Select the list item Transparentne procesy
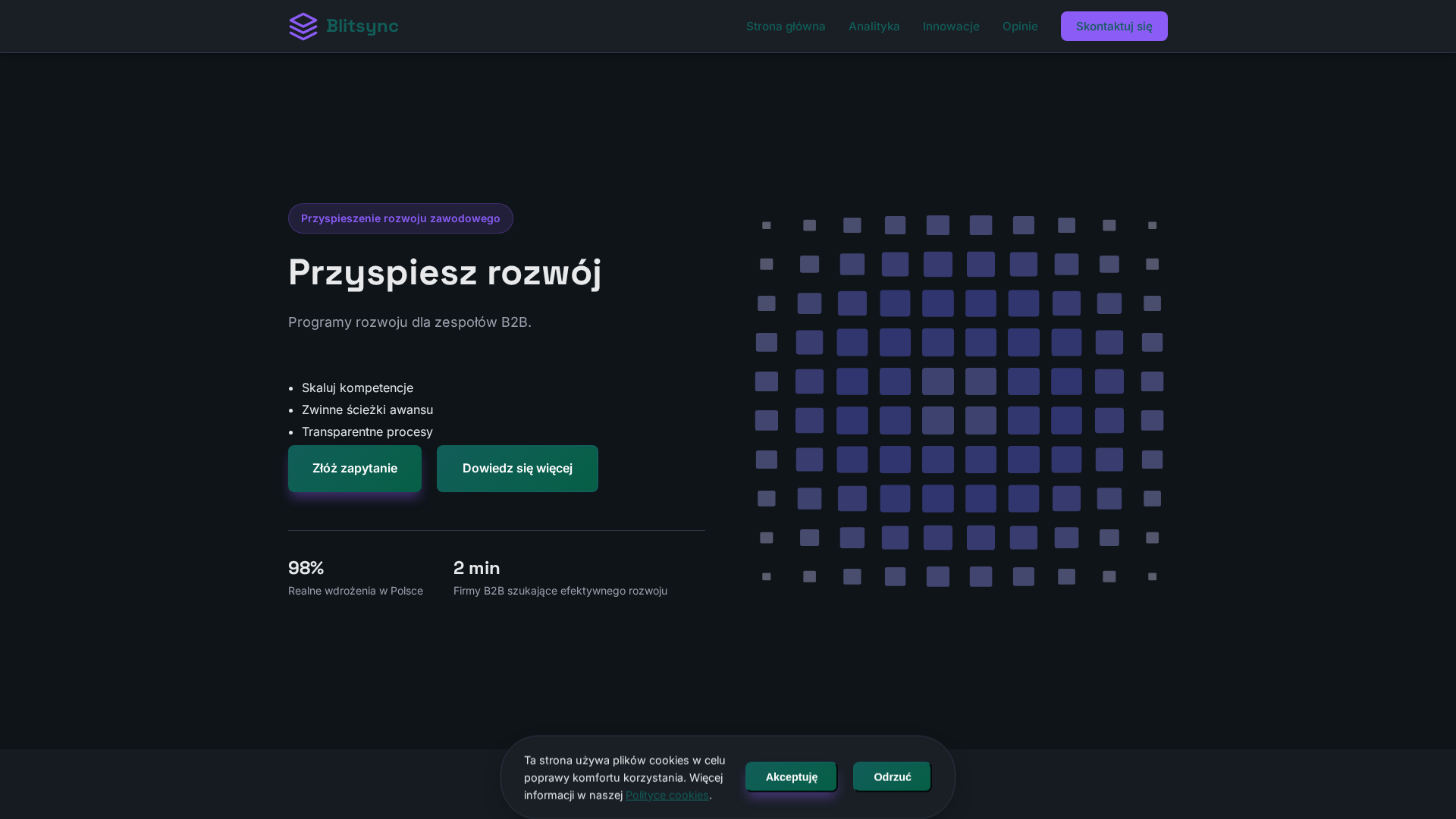 coord(367,431)
